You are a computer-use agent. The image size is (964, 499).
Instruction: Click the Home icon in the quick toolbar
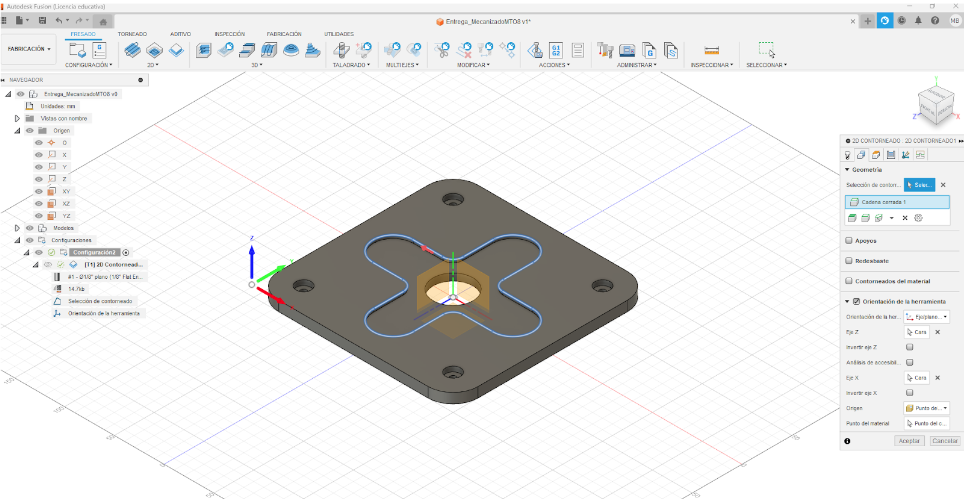coord(105,20)
